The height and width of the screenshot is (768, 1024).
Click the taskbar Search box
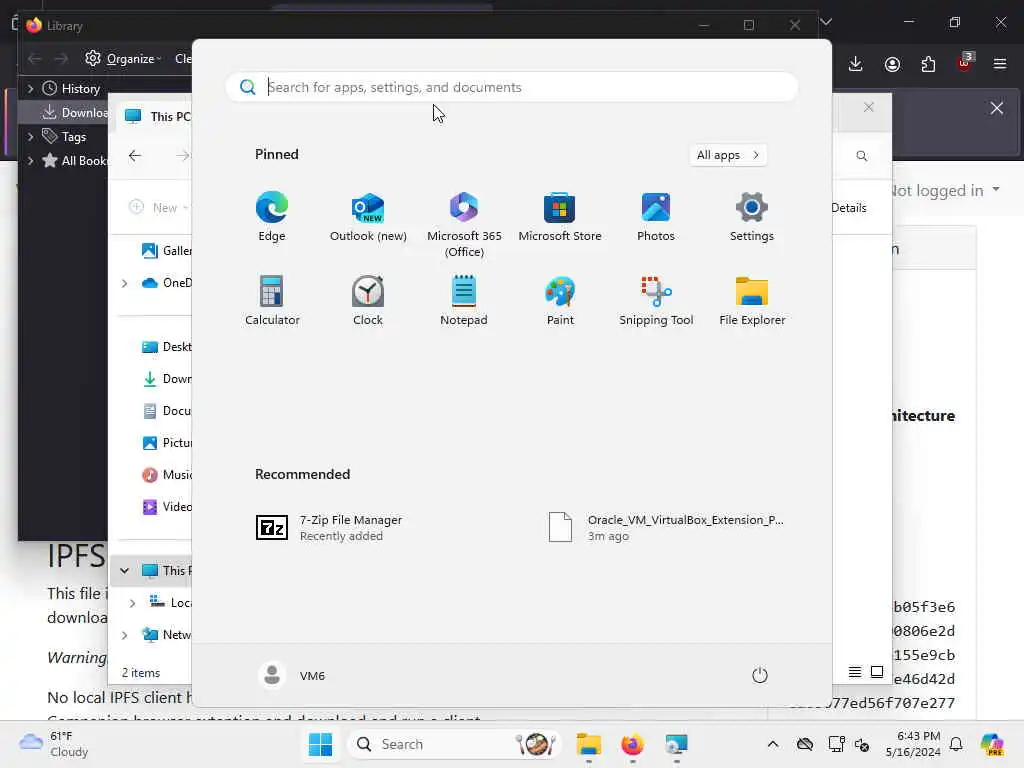[455, 744]
